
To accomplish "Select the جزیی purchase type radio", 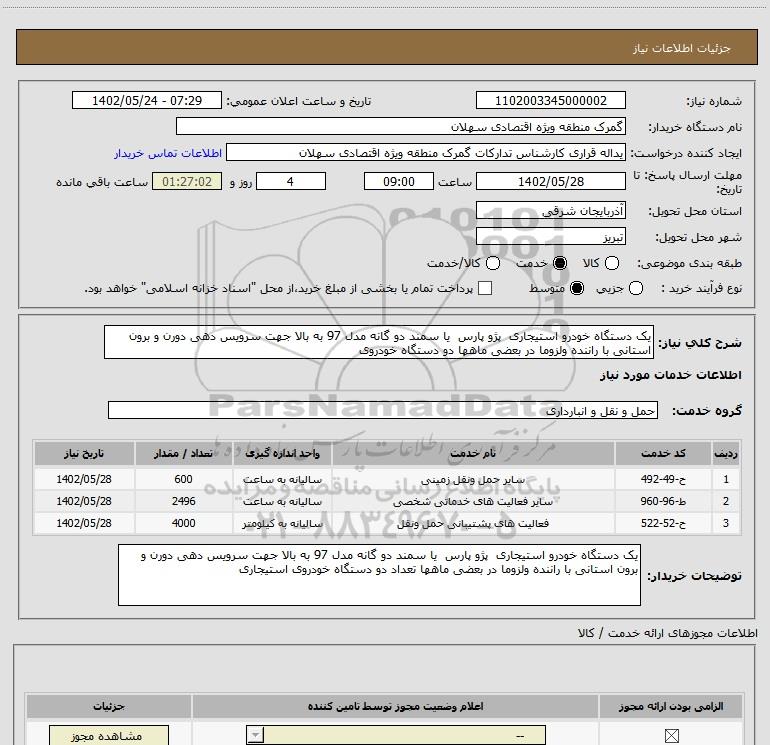I will (x=635, y=288).
